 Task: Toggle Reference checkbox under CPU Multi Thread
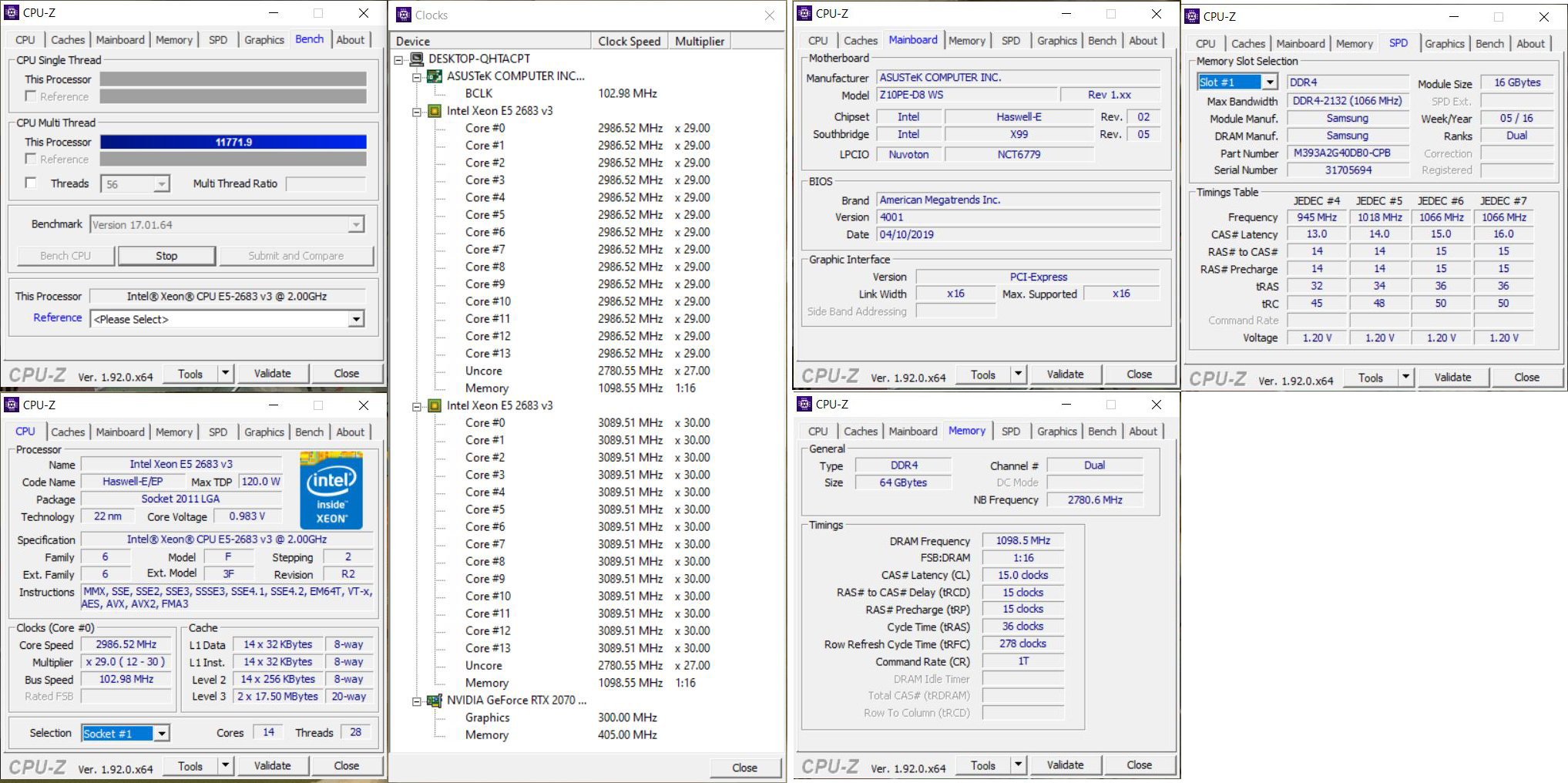pos(31,159)
